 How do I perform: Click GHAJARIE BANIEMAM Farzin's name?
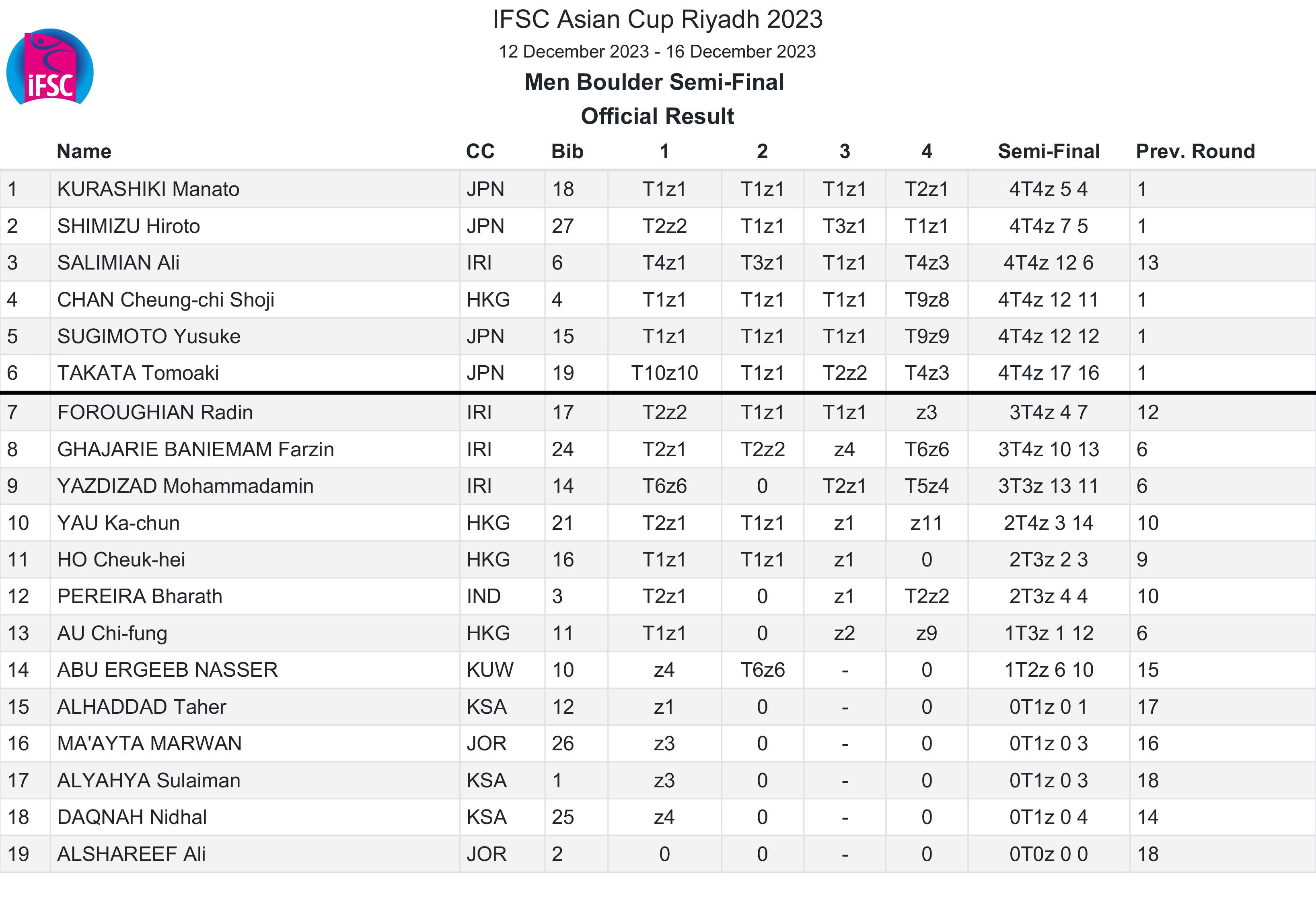[x=196, y=449]
